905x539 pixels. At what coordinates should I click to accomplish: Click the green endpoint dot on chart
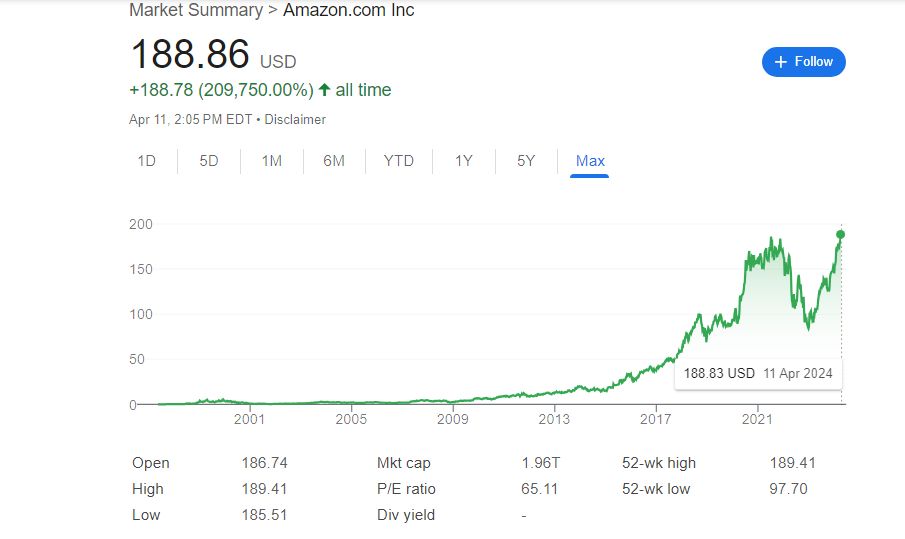(x=841, y=234)
